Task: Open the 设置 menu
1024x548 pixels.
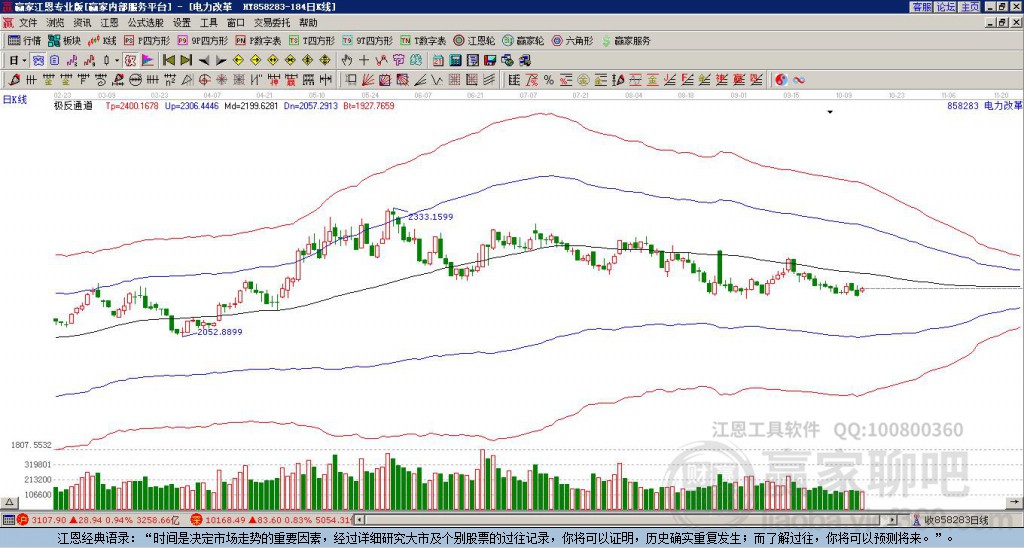Action: click(x=182, y=23)
